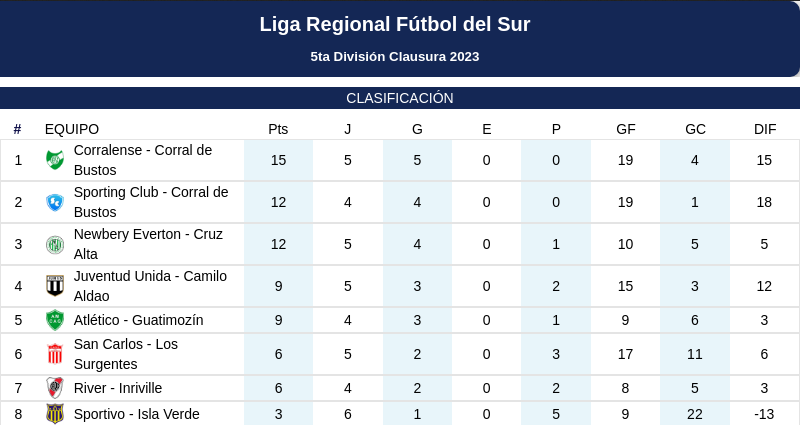Click the CLASIFICACIÓN section bar
800x425 pixels.
400,98
